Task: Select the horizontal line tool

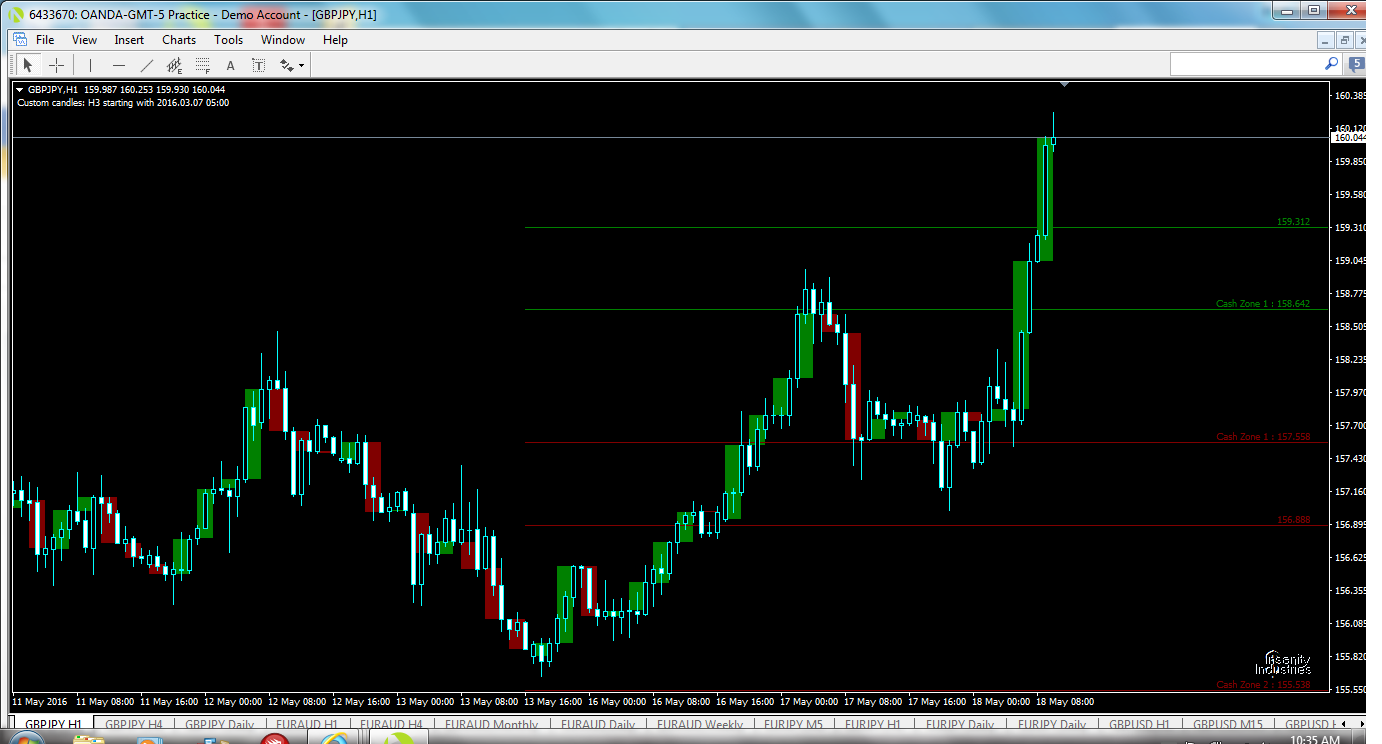Action: point(119,65)
